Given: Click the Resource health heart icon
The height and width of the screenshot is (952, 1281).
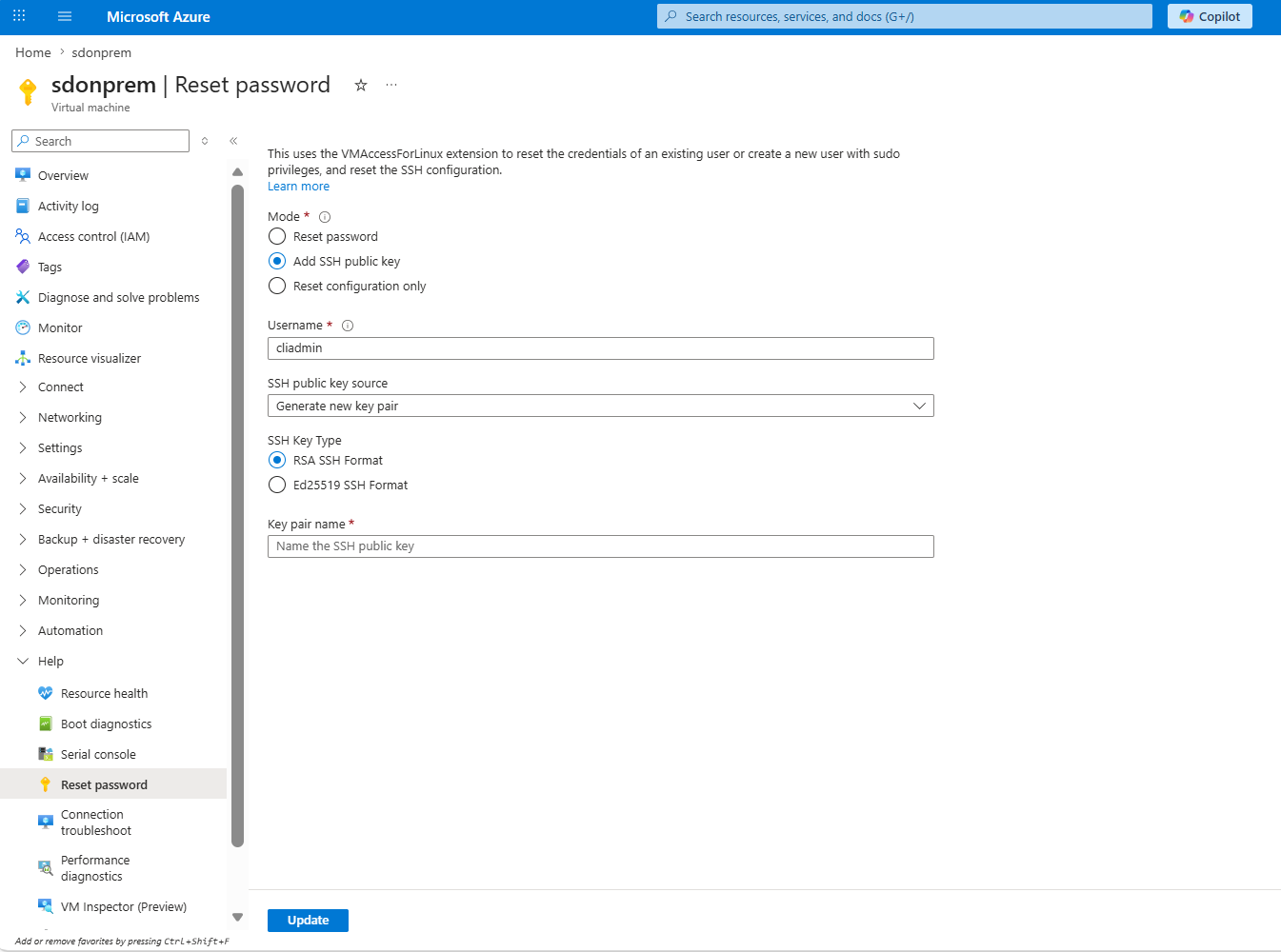Looking at the screenshot, I should tap(46, 693).
